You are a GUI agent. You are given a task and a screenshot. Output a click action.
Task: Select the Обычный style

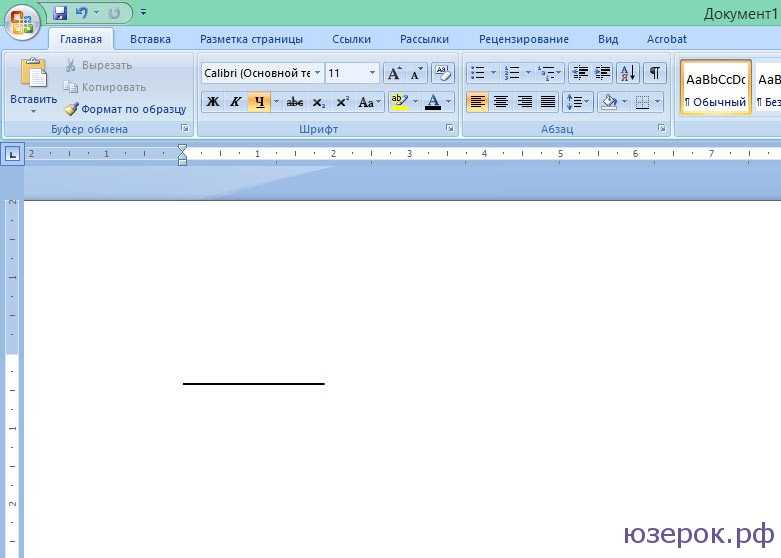[716, 88]
